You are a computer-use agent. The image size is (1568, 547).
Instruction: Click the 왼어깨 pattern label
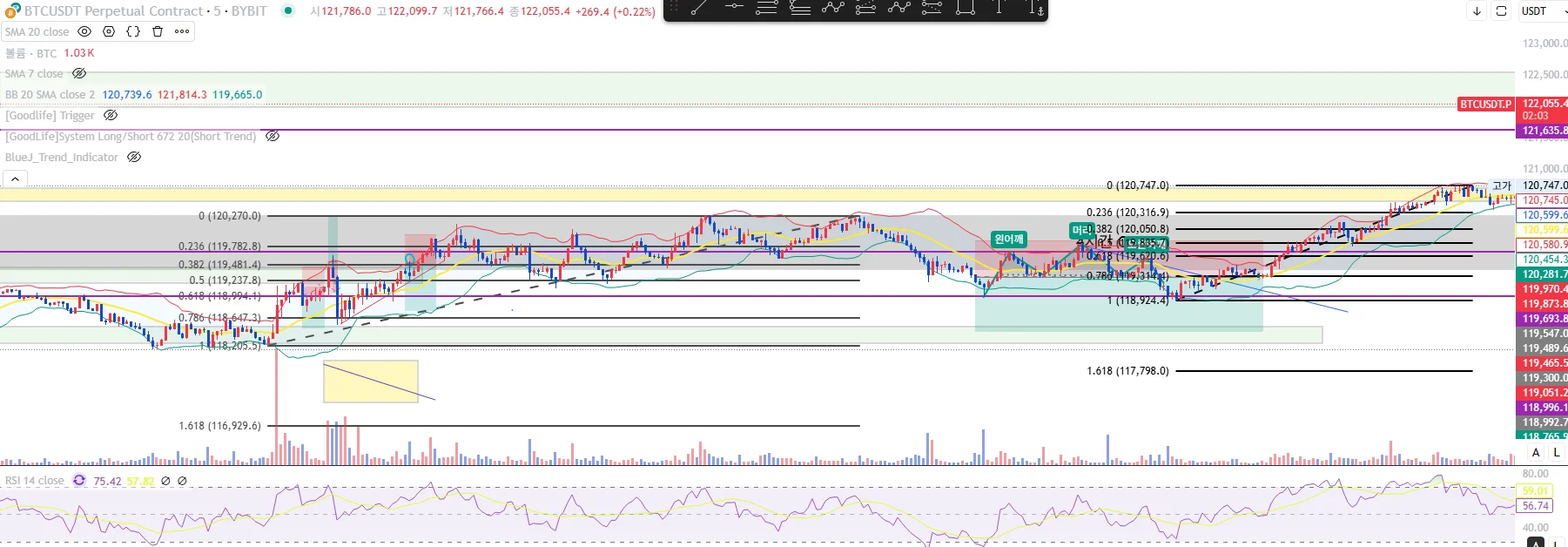(1009, 239)
